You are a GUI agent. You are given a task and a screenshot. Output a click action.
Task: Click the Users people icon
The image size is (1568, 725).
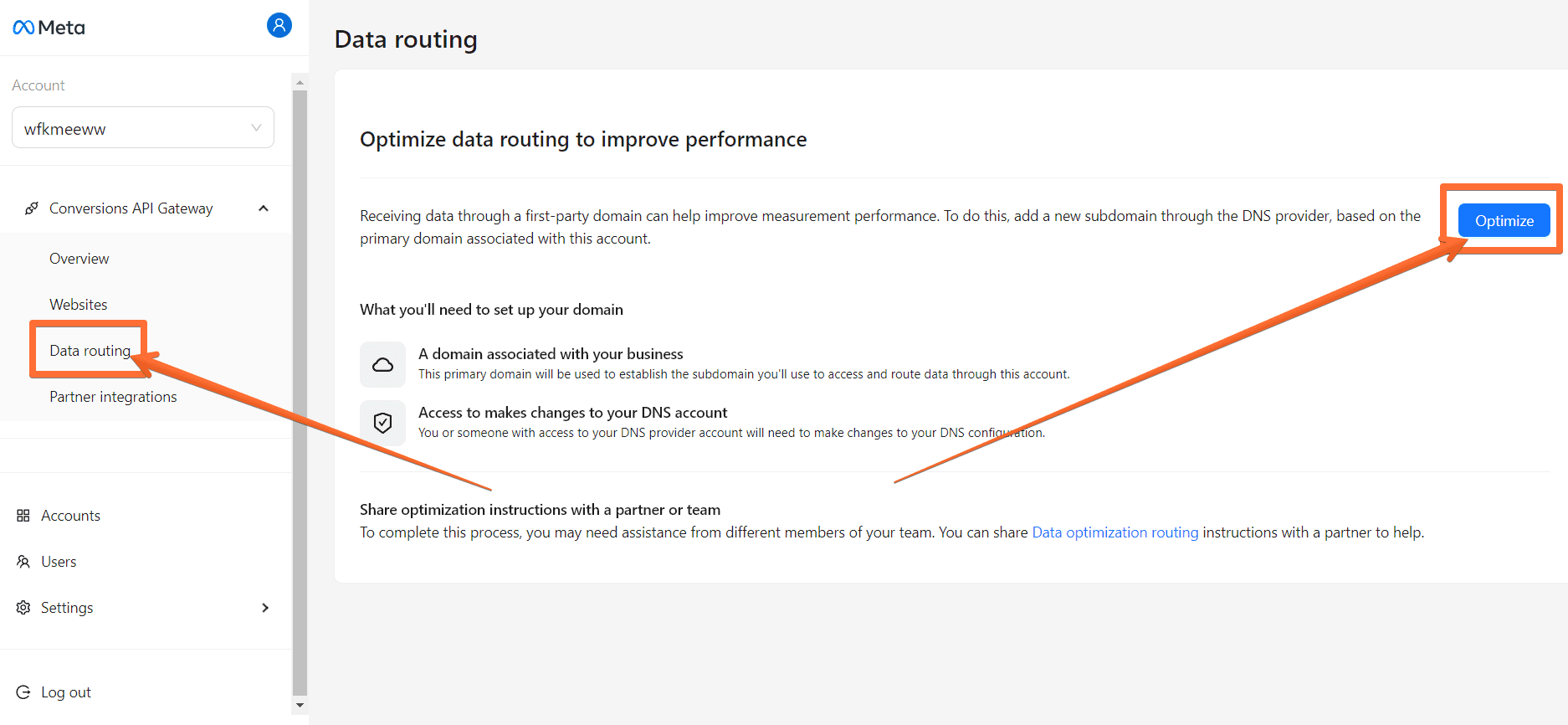[x=23, y=562]
